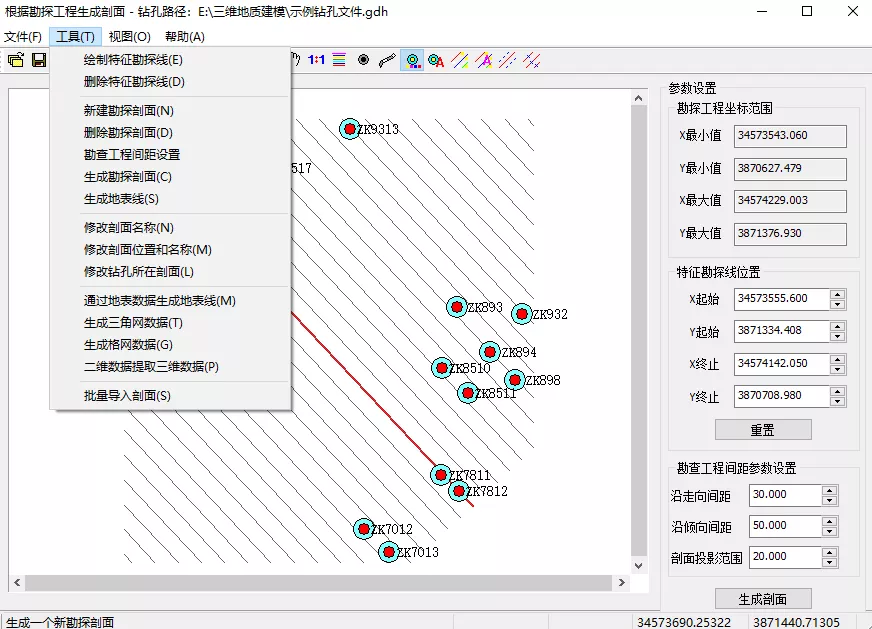Select 生成勘探剖面(C) menu entry
The width and height of the screenshot is (872, 629).
click(170, 177)
